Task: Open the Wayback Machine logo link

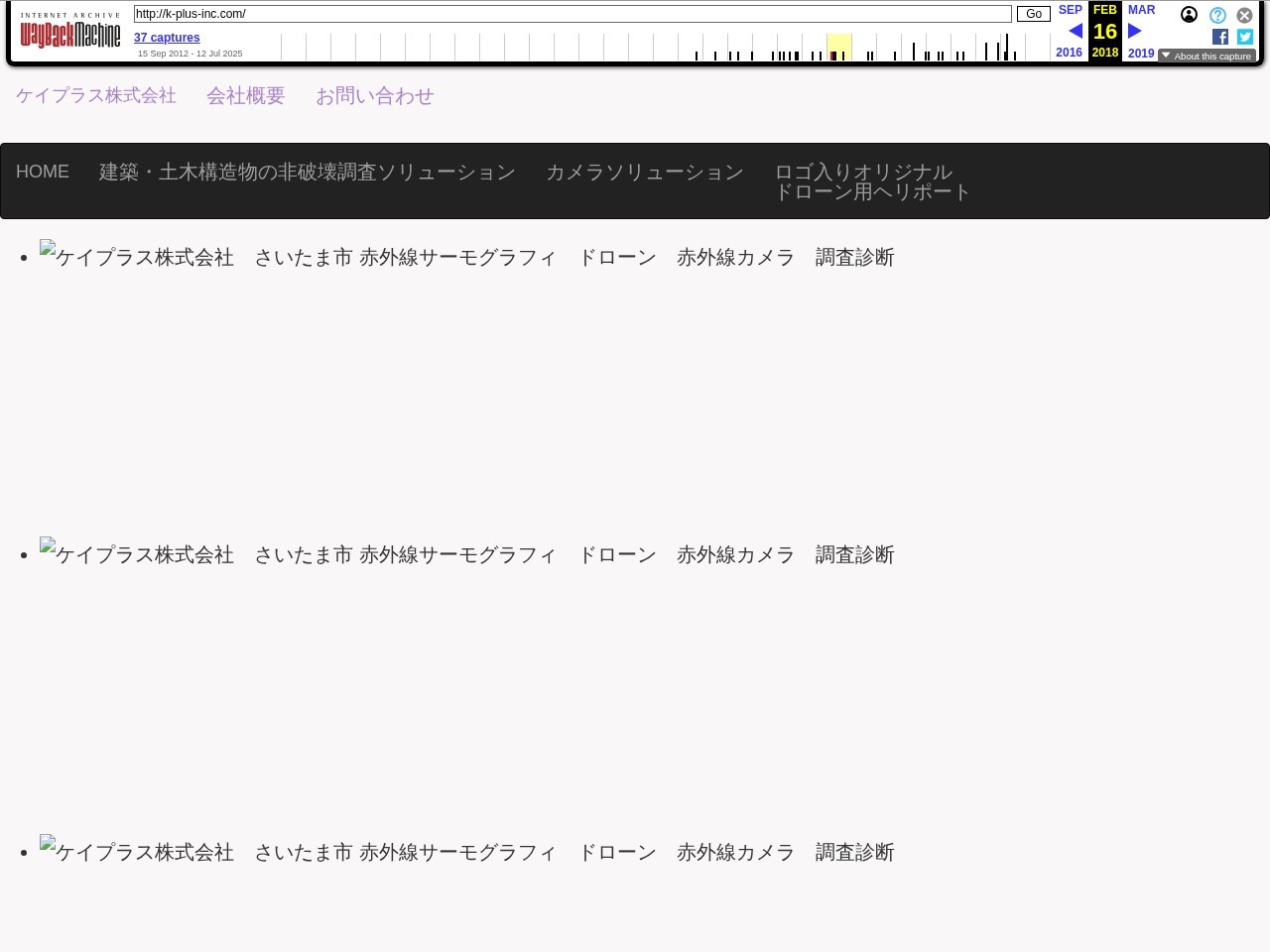Action: coord(70,31)
